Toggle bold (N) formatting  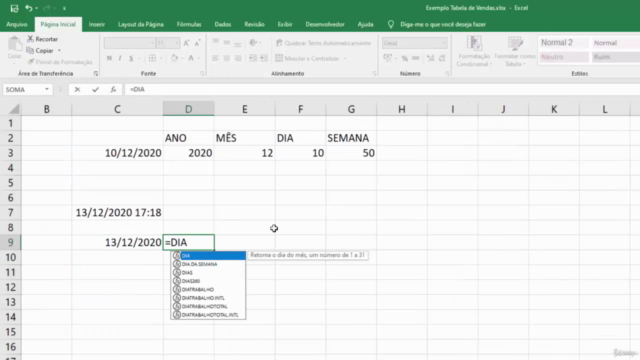109,58
